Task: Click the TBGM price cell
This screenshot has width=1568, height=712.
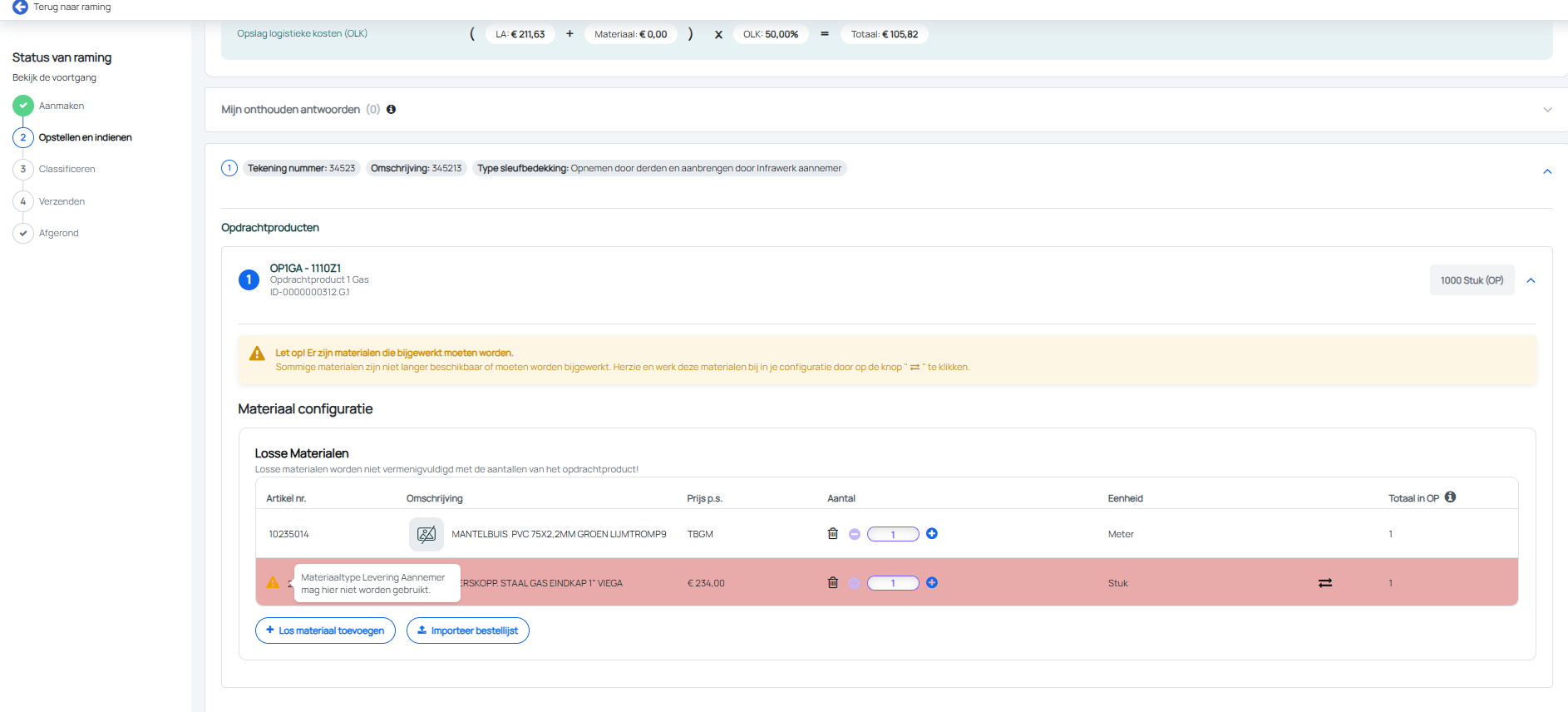Action: pyautogui.click(x=700, y=534)
